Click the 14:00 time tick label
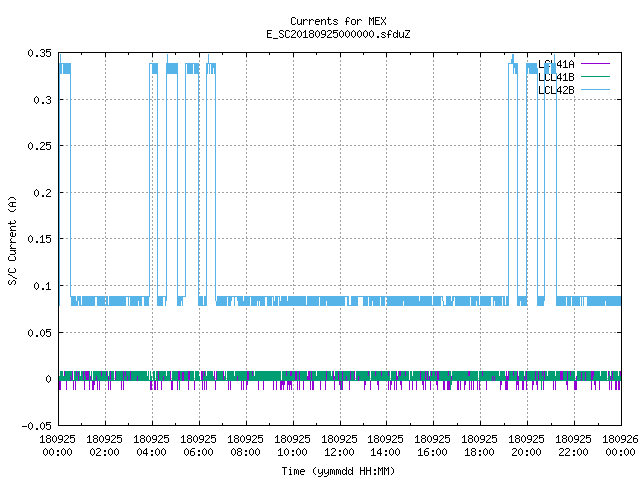Image resolution: width=640 pixels, height=480 pixels. click(385, 452)
